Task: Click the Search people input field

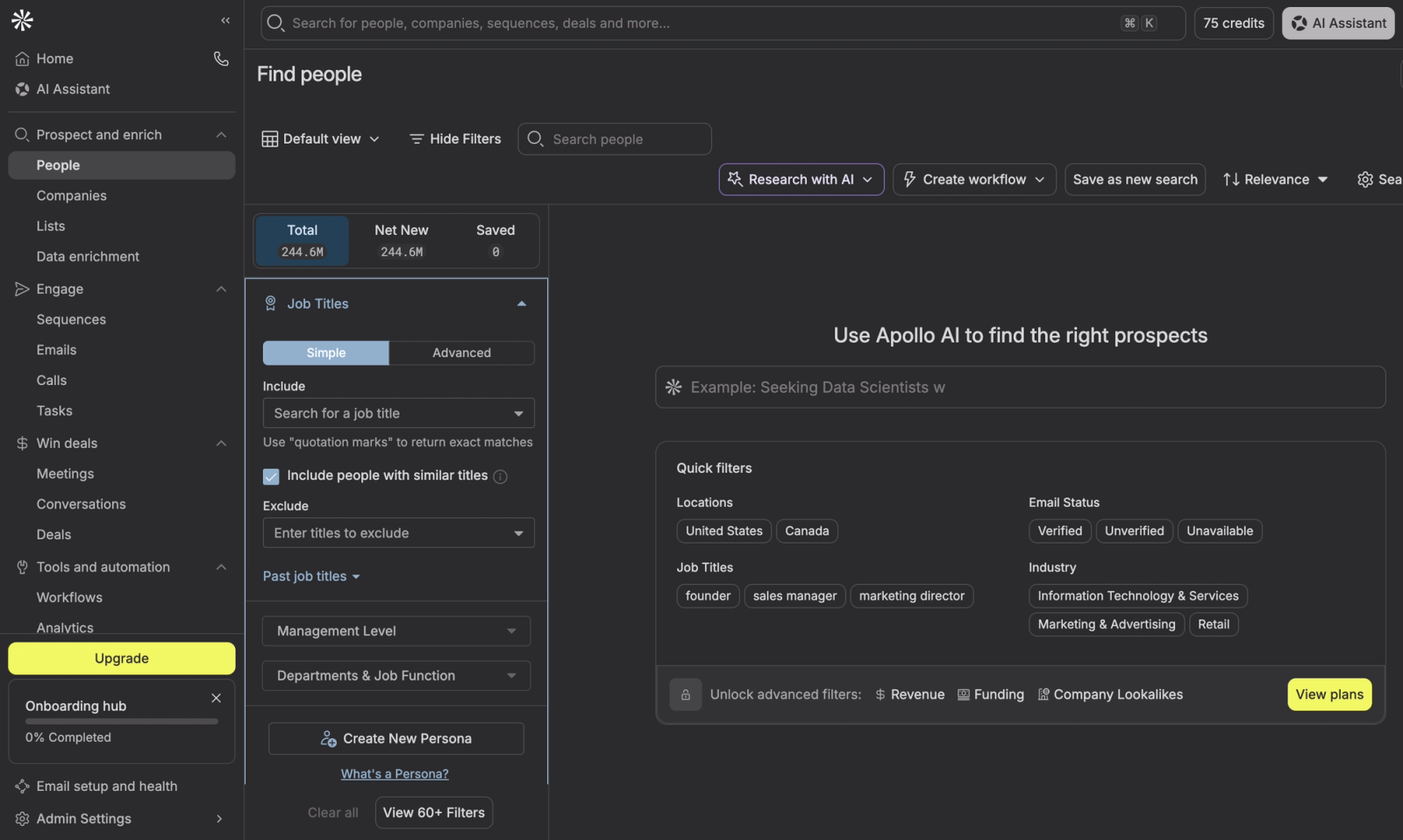Action: pyautogui.click(x=615, y=139)
